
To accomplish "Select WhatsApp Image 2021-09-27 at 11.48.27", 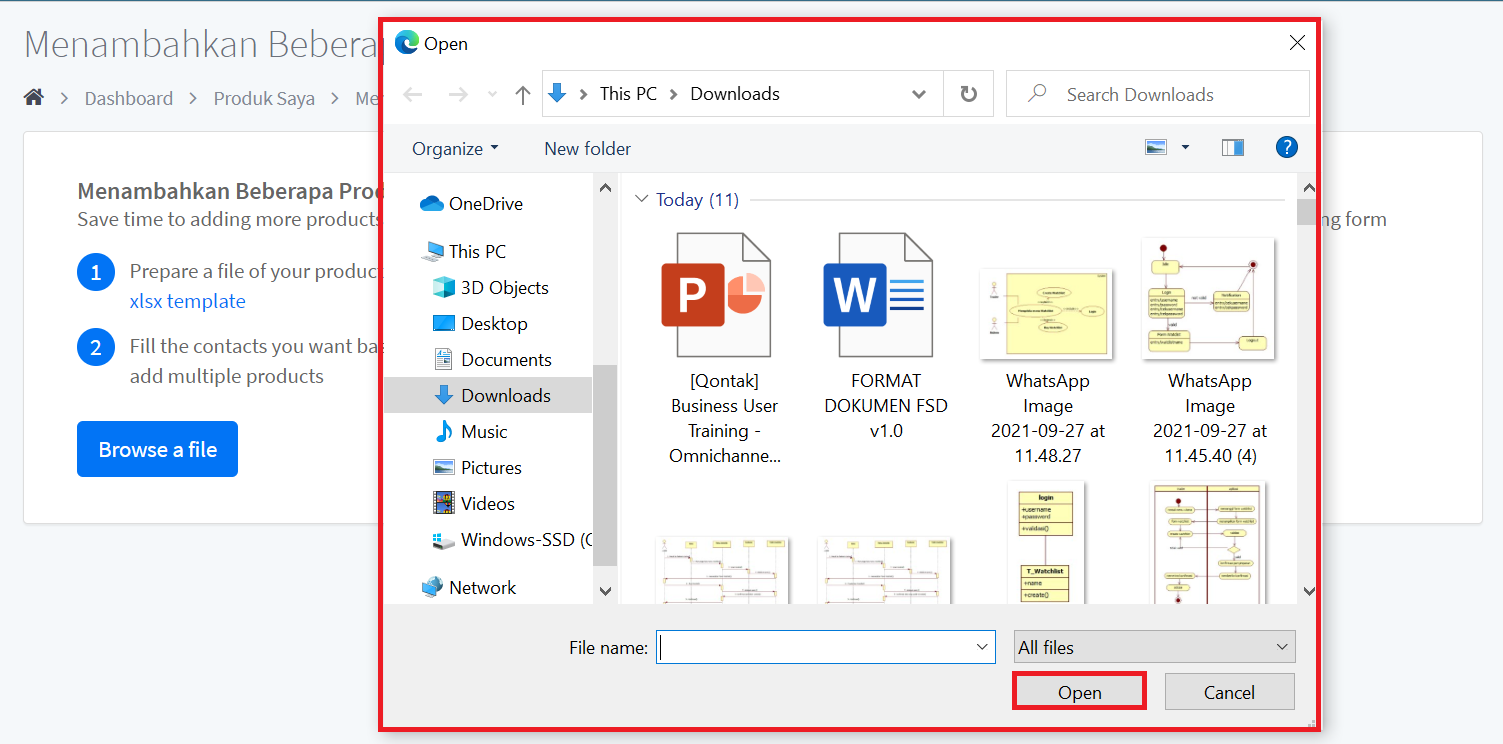I will click(x=1048, y=368).
